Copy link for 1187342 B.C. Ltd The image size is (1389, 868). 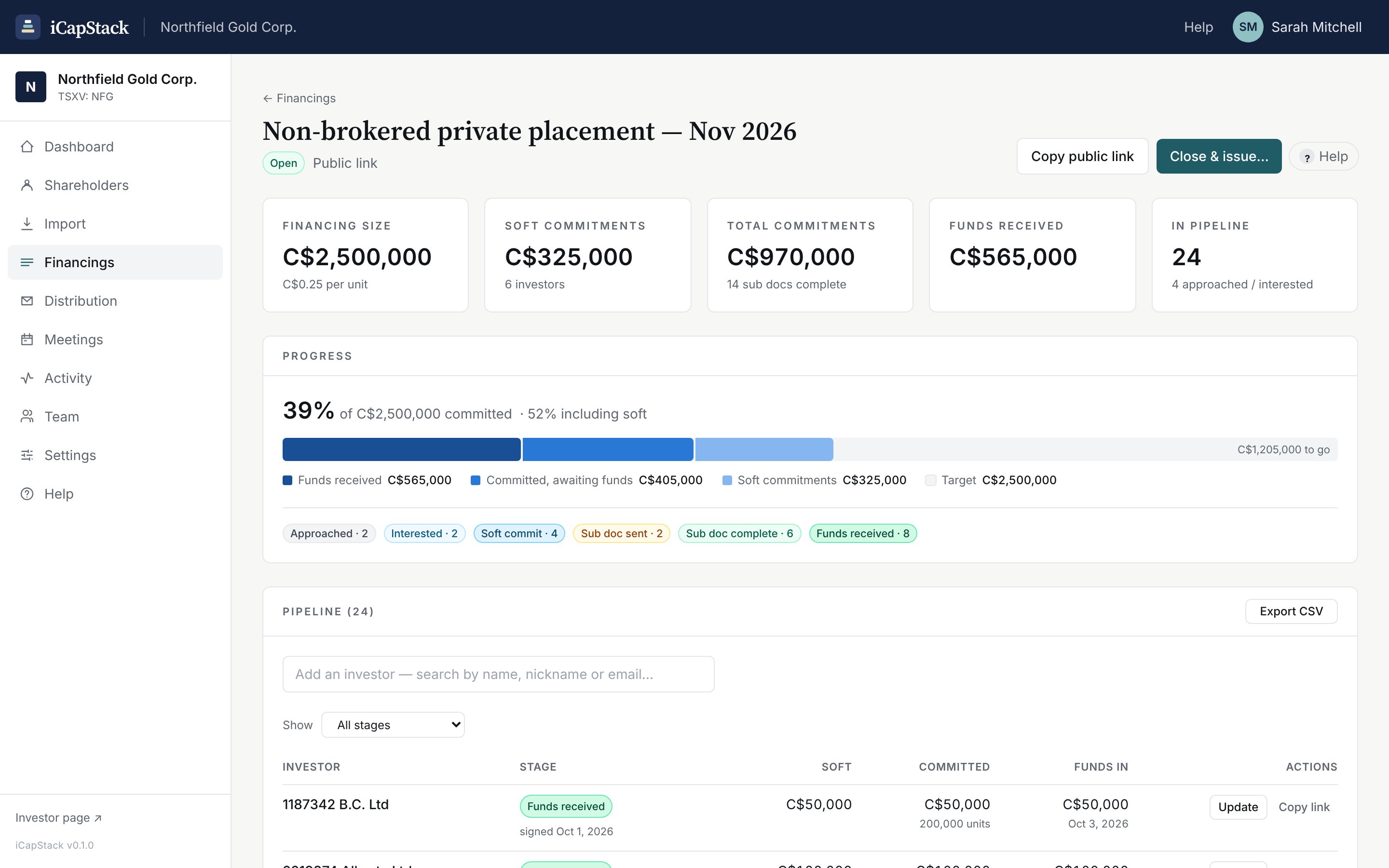point(1304,807)
